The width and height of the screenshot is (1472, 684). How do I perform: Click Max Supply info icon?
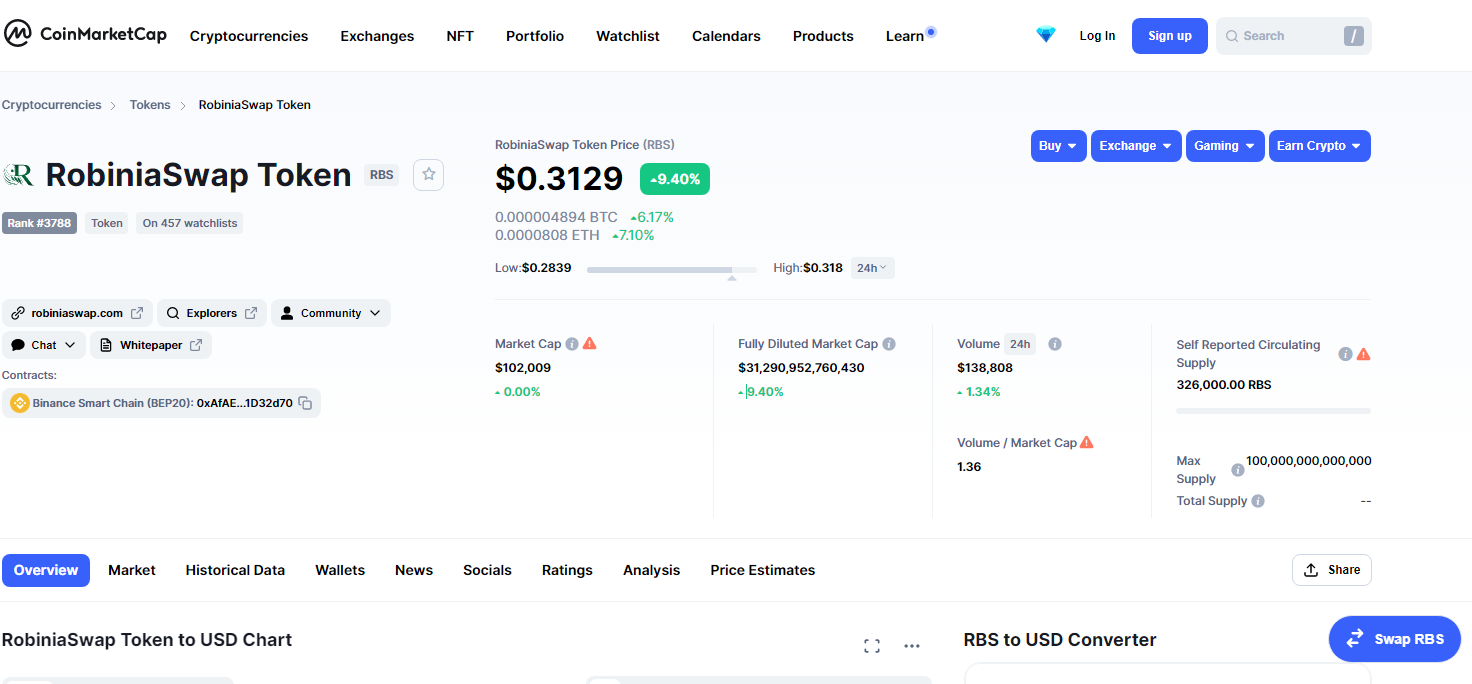[1238, 470]
